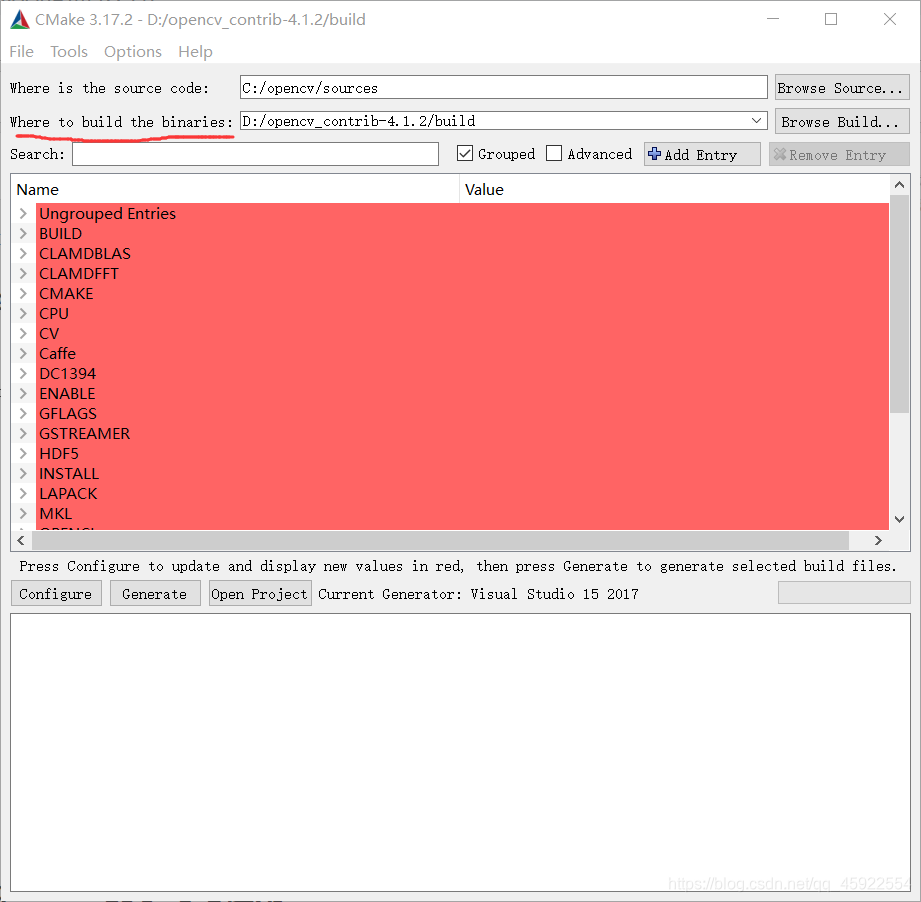
Task: Click the Browse Build button
Action: [x=842, y=122]
